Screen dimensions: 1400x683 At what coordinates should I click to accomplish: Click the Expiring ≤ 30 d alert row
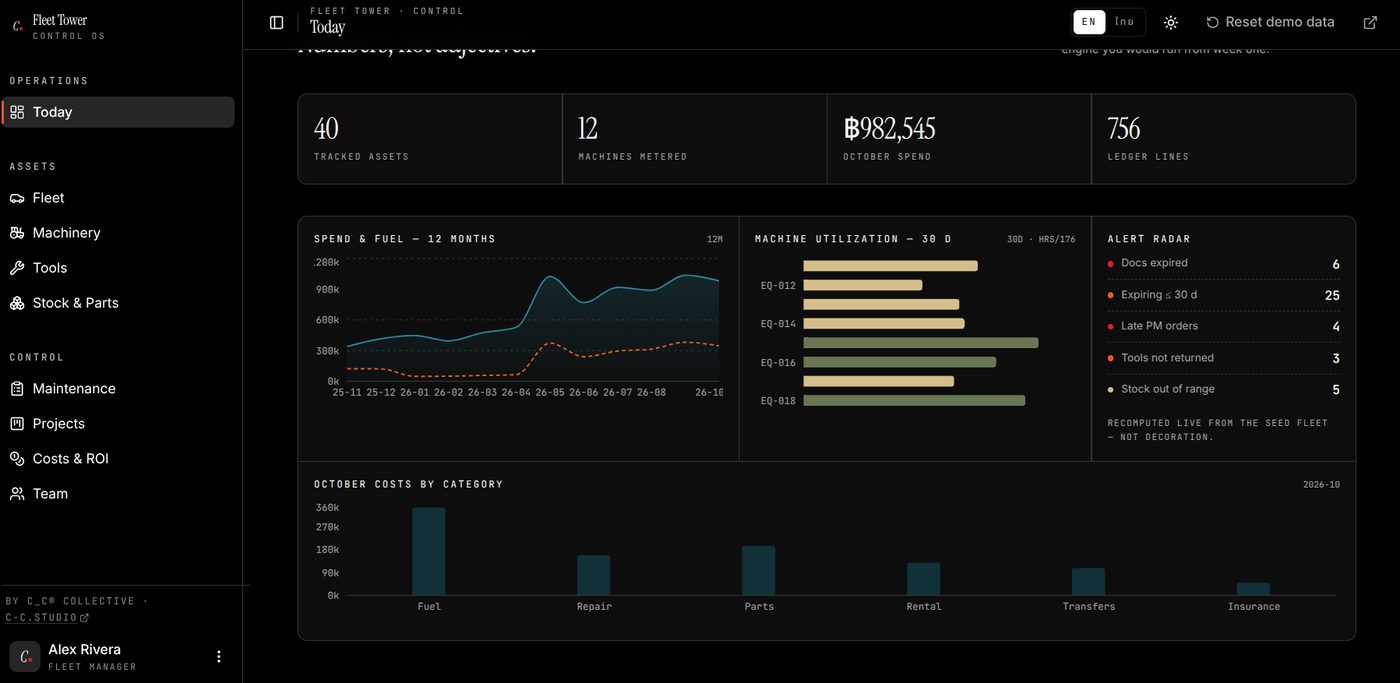(x=1224, y=295)
